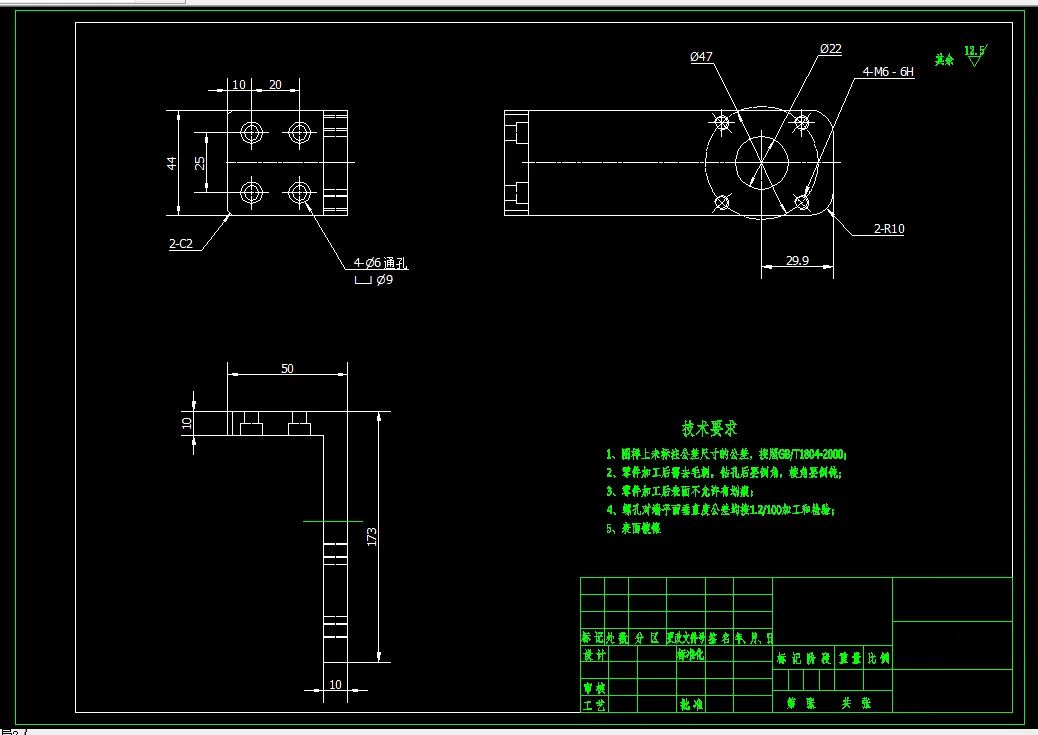This screenshot has height=735, width=1038.
Task: Select the 2-R10 fillet radius label
Action: (x=888, y=228)
